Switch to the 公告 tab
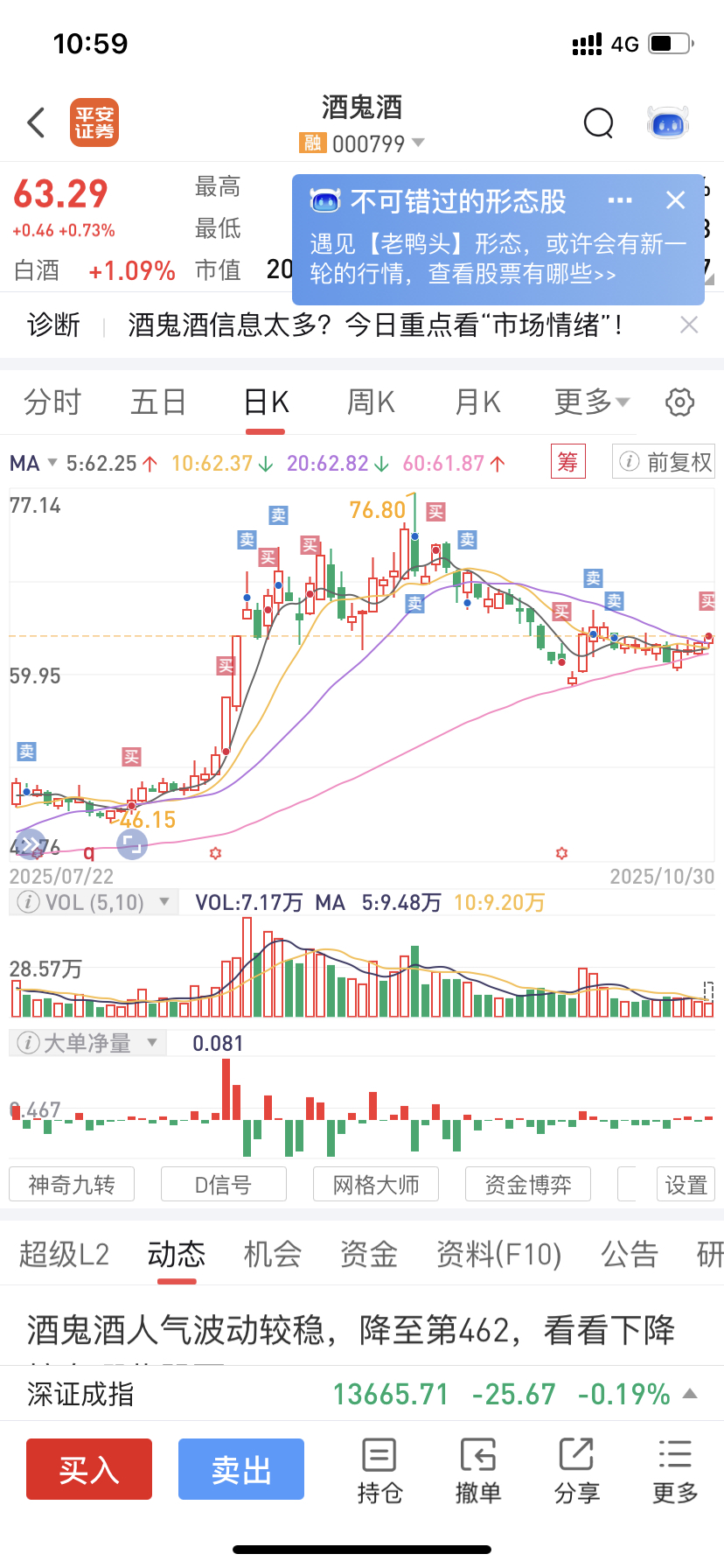724x1568 pixels. [630, 1254]
